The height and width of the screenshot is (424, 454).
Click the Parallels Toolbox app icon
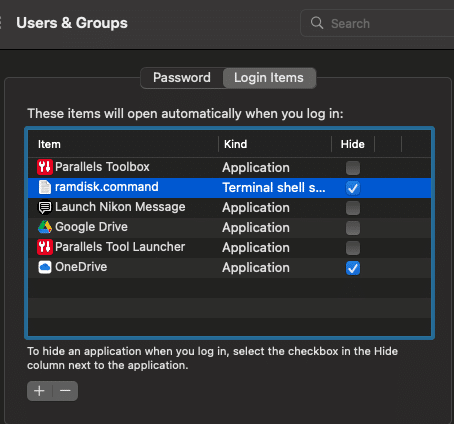pyautogui.click(x=45, y=167)
